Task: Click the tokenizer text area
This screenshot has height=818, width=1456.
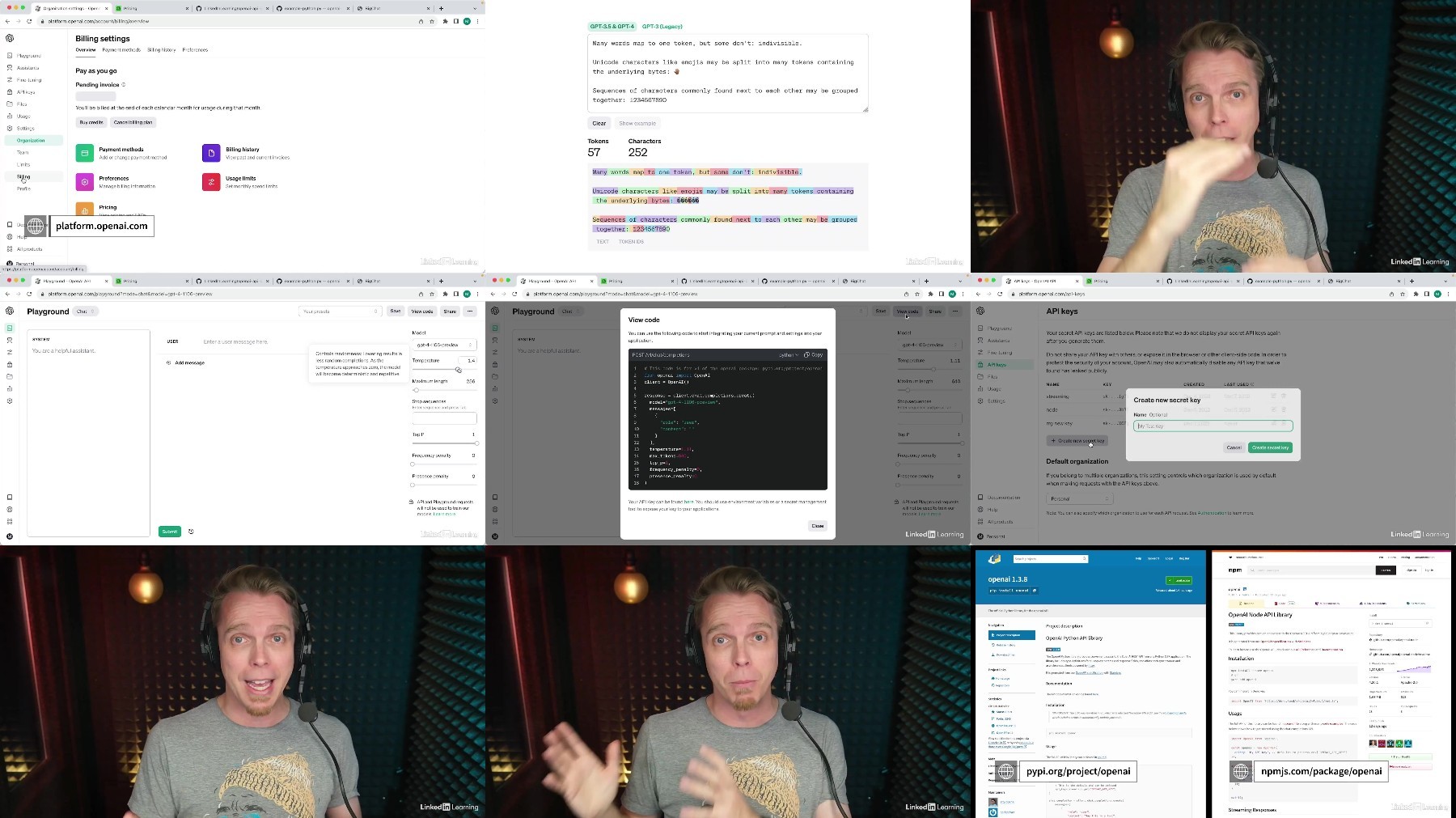Action: [x=728, y=73]
